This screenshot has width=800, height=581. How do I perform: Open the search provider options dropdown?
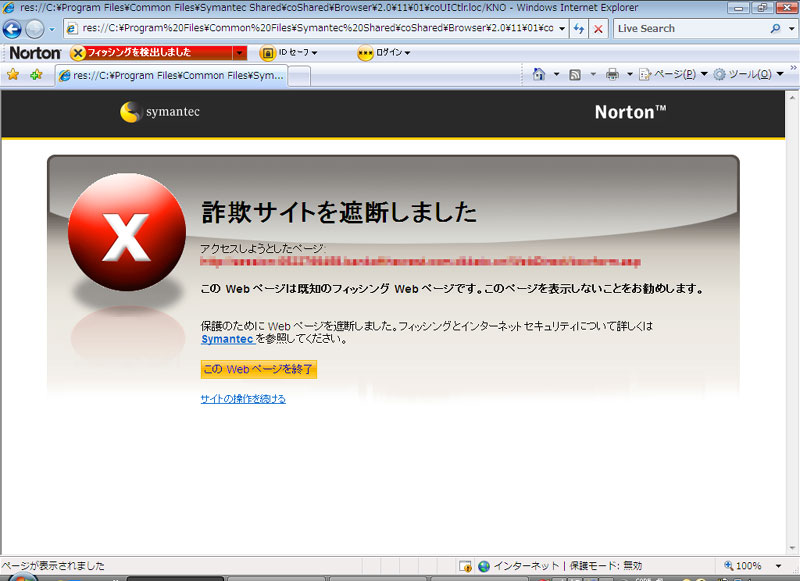(x=791, y=29)
